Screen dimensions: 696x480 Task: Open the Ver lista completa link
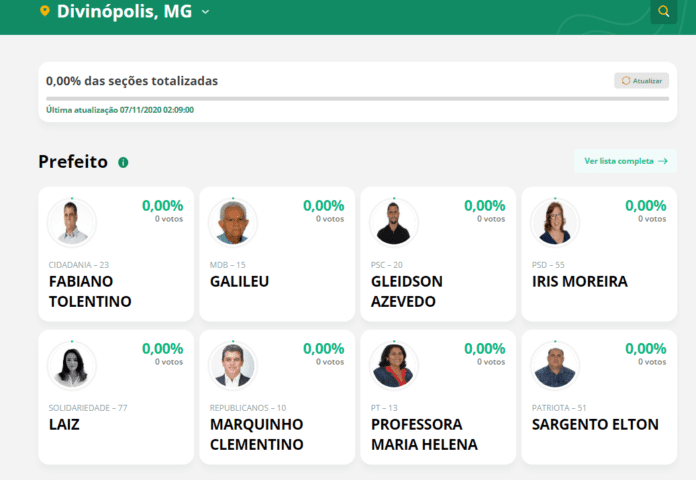coord(625,161)
